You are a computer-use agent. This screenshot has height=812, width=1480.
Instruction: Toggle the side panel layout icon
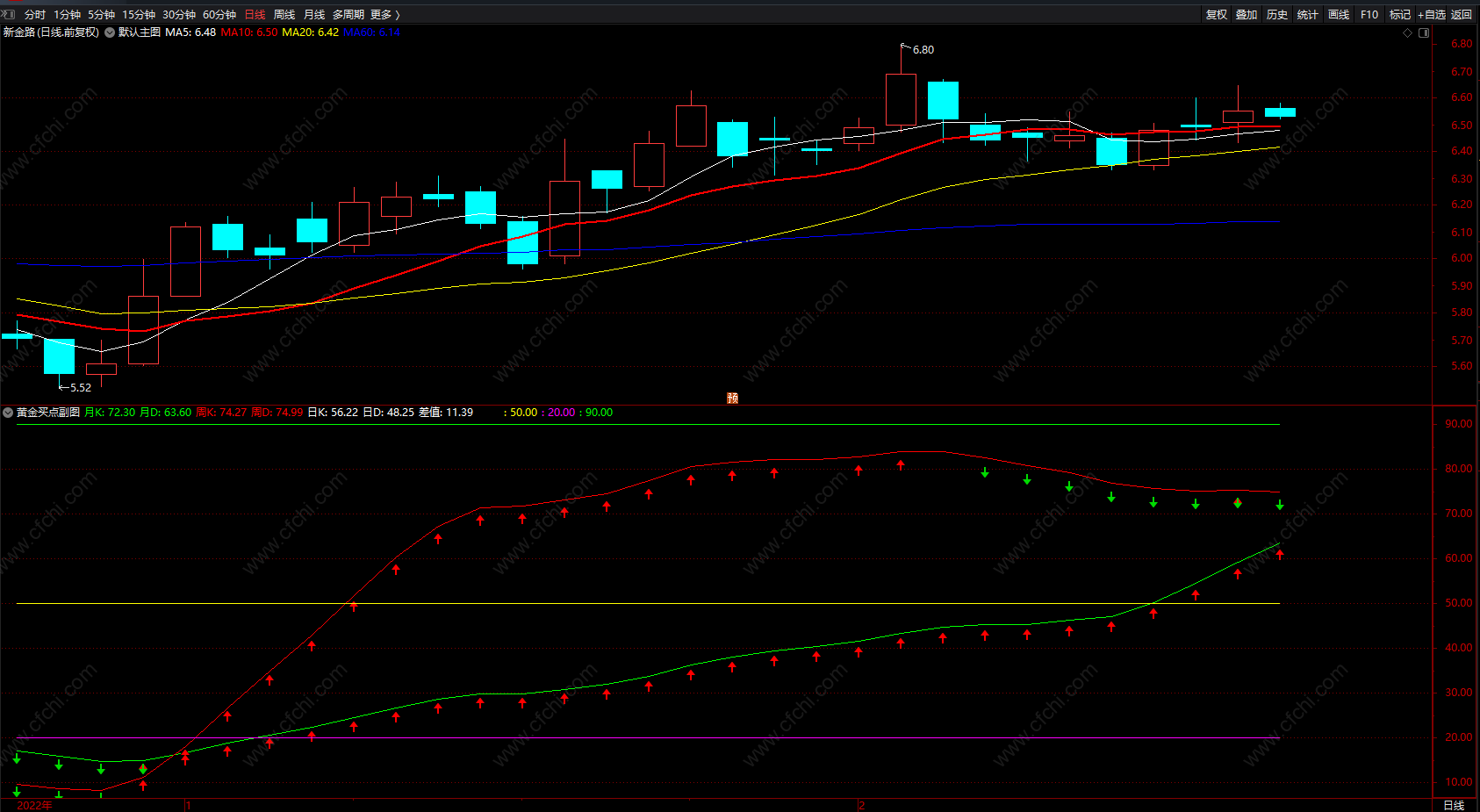[x=1424, y=32]
